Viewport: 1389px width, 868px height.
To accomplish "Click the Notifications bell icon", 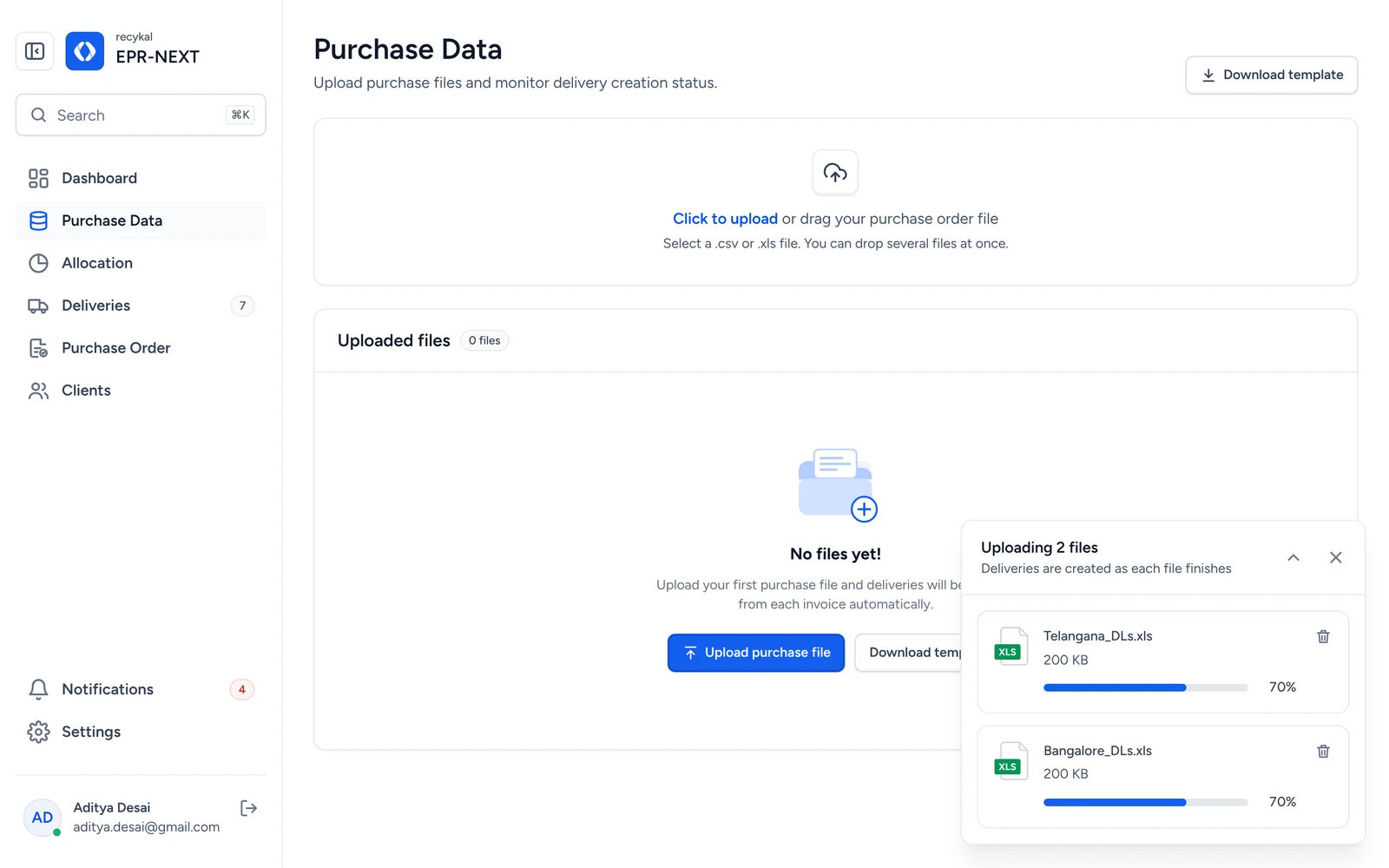I will click(x=38, y=689).
